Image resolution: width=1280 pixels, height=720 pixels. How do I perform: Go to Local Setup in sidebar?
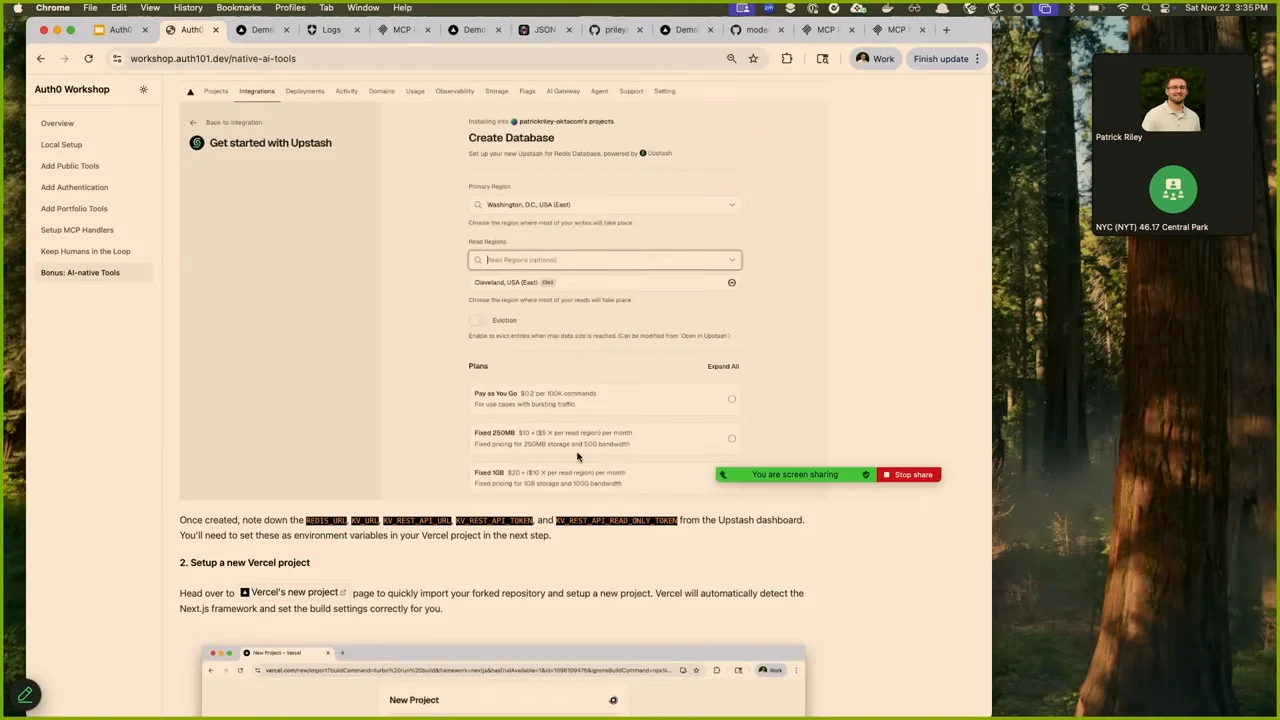(x=61, y=145)
